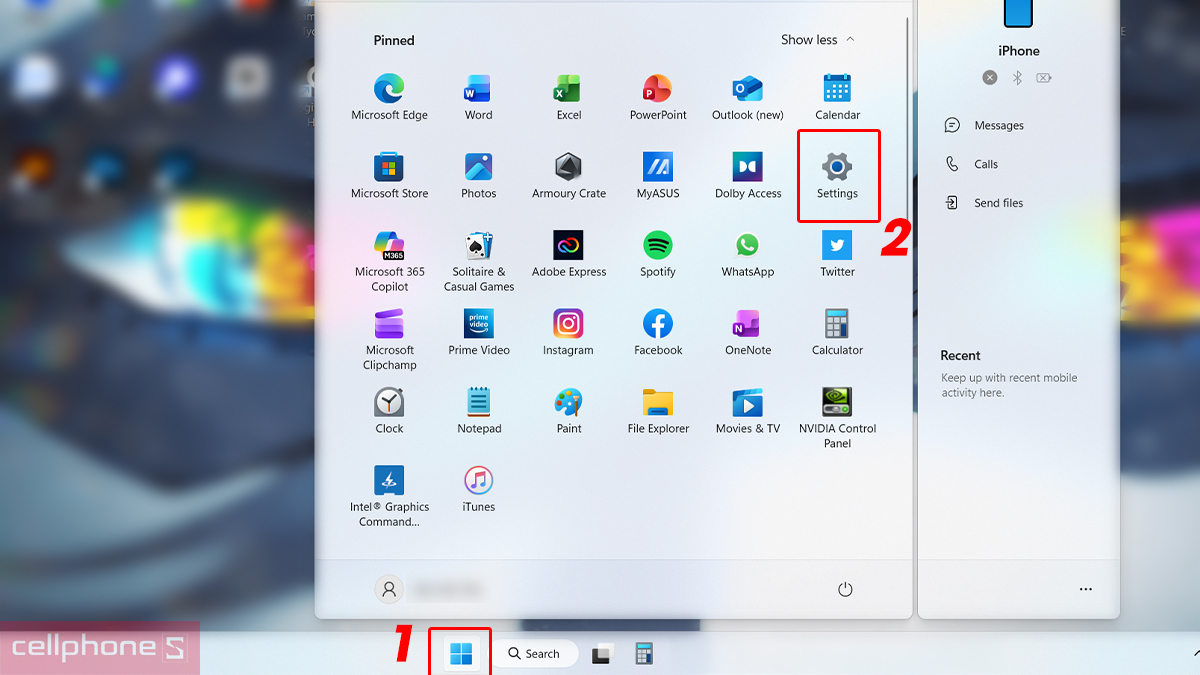The width and height of the screenshot is (1200, 675).
Task: Open the Settings app
Action: 837,177
